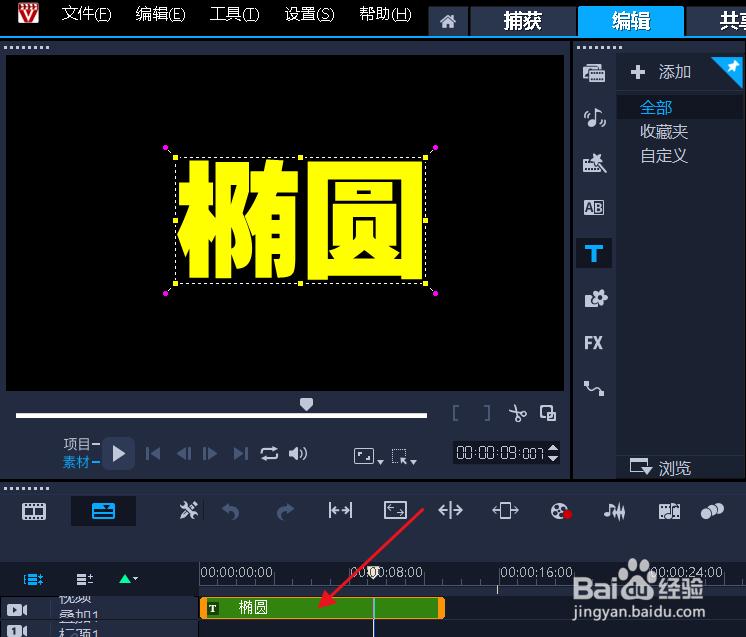This screenshot has width=746, height=637.
Task: Step to the previous frame
Action: pos(184,453)
